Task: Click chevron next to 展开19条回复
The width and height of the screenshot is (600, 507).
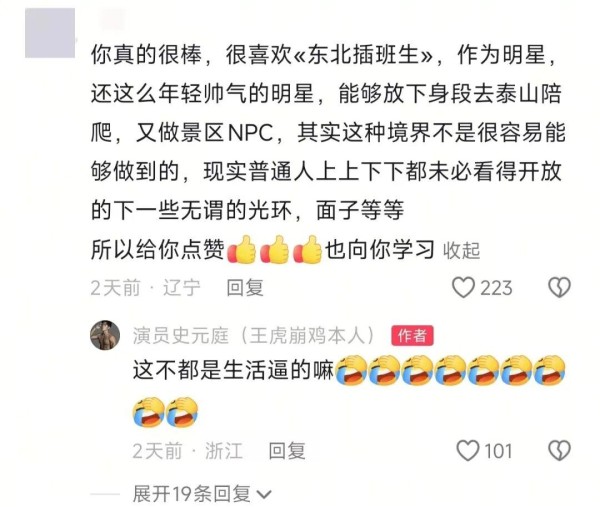Action: pyautogui.click(x=264, y=495)
